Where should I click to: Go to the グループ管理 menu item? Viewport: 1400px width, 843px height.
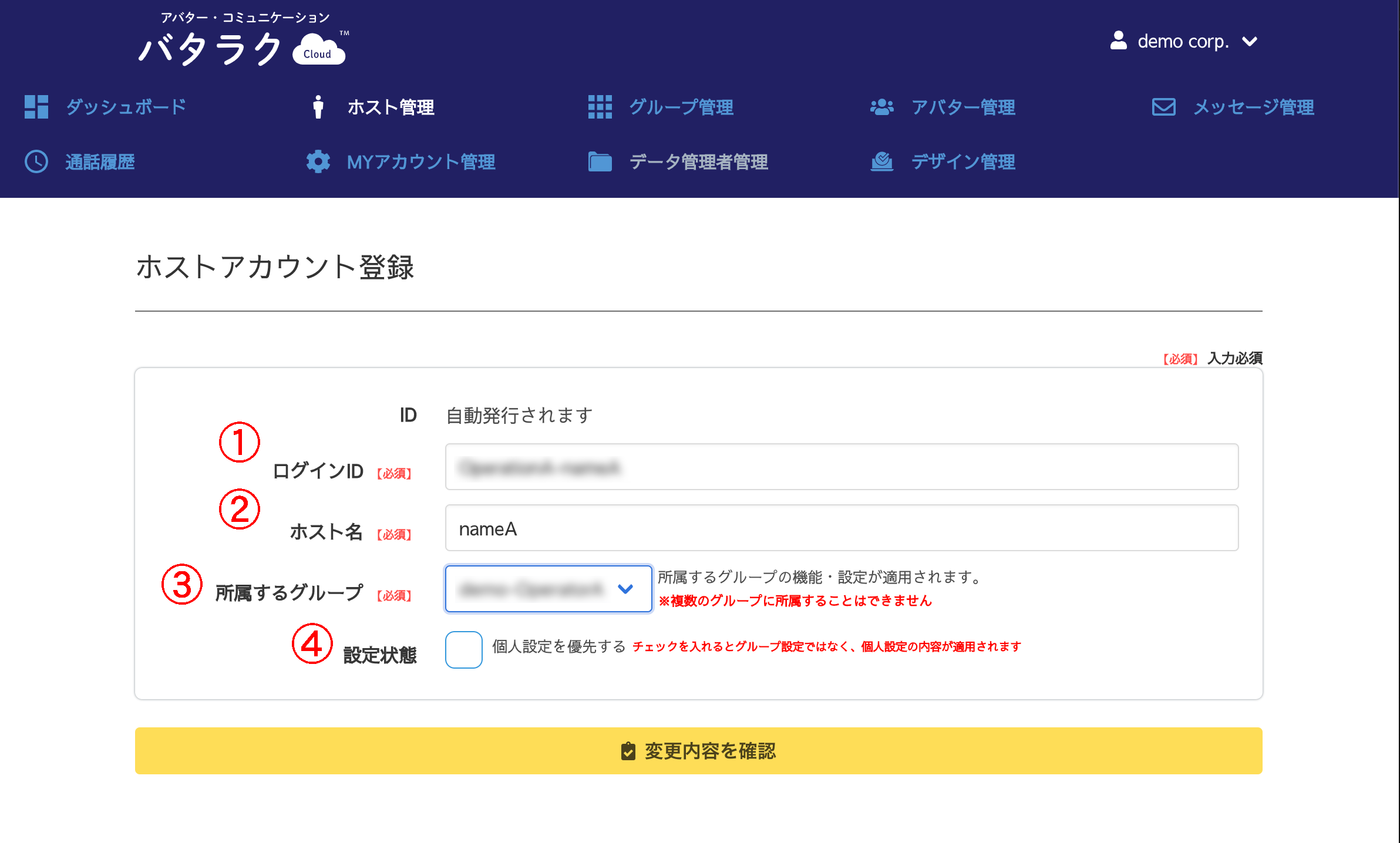[681, 107]
